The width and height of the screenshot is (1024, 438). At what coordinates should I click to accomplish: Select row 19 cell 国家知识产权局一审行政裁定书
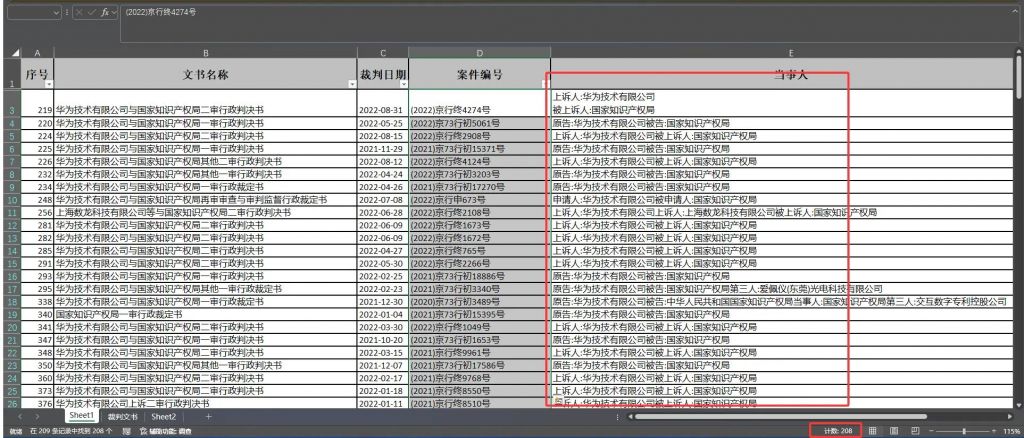point(205,314)
